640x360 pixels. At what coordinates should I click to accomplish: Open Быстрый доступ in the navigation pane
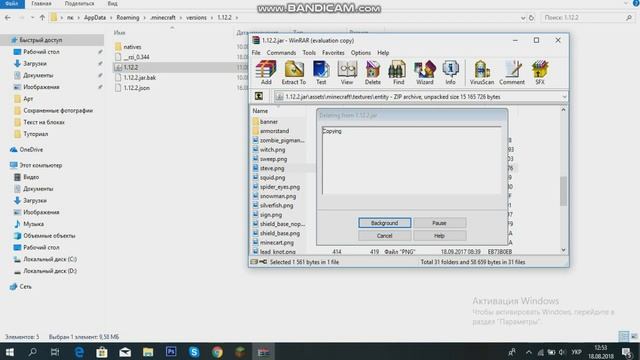click(41, 40)
